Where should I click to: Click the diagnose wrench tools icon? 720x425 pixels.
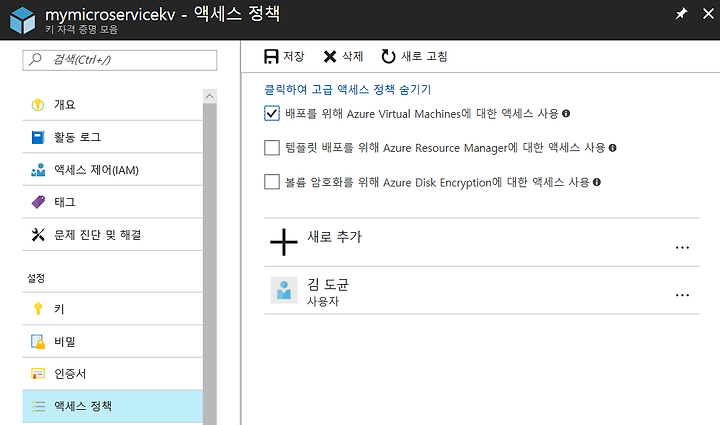pyautogui.click(x=38, y=235)
